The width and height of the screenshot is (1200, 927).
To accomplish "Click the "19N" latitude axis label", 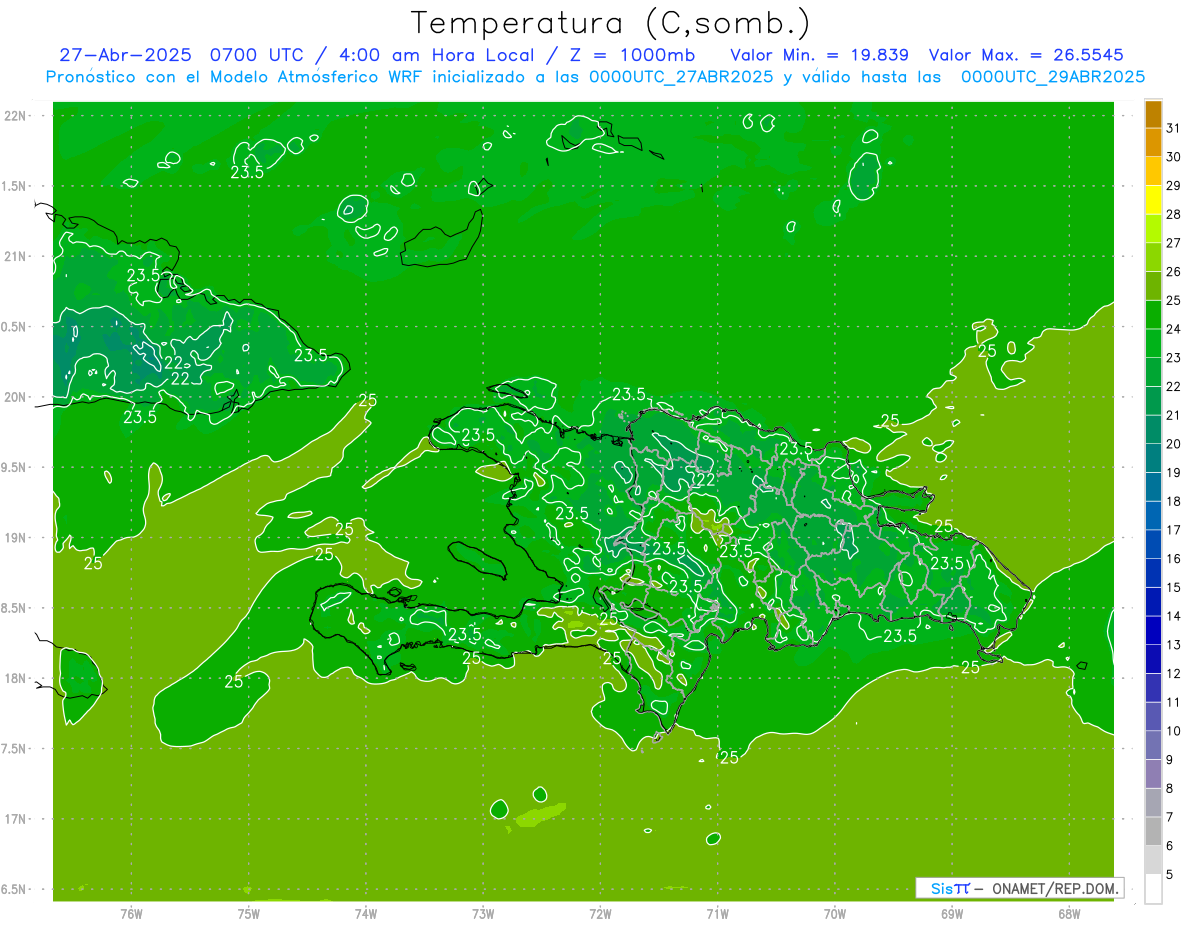I will tap(15, 538).
